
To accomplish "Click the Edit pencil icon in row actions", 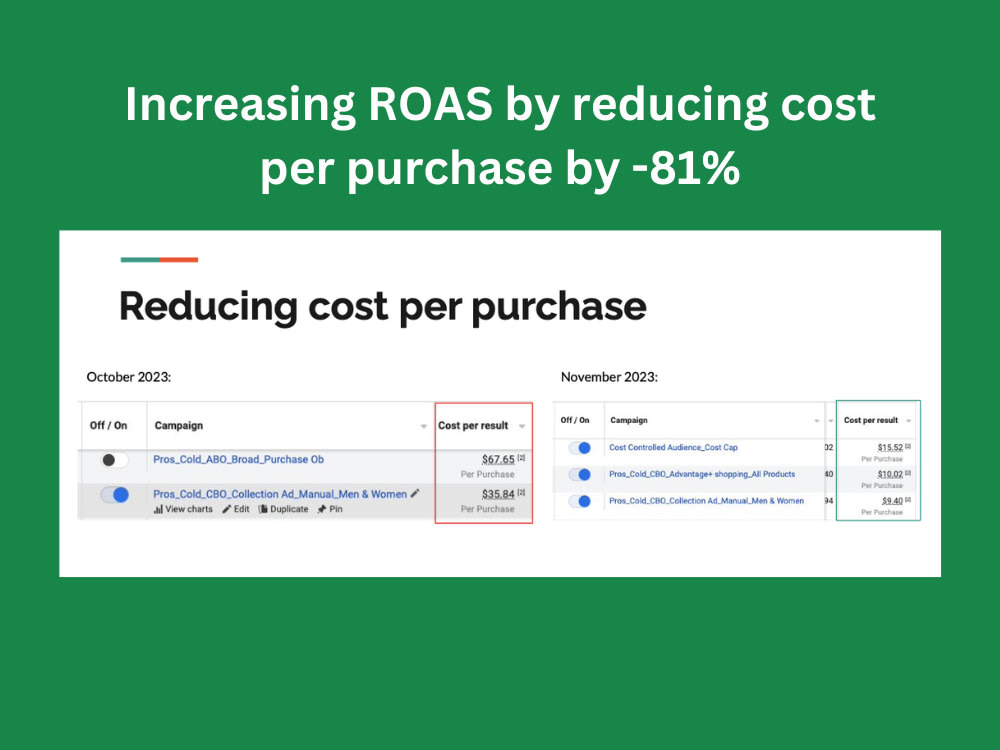I will (x=226, y=509).
